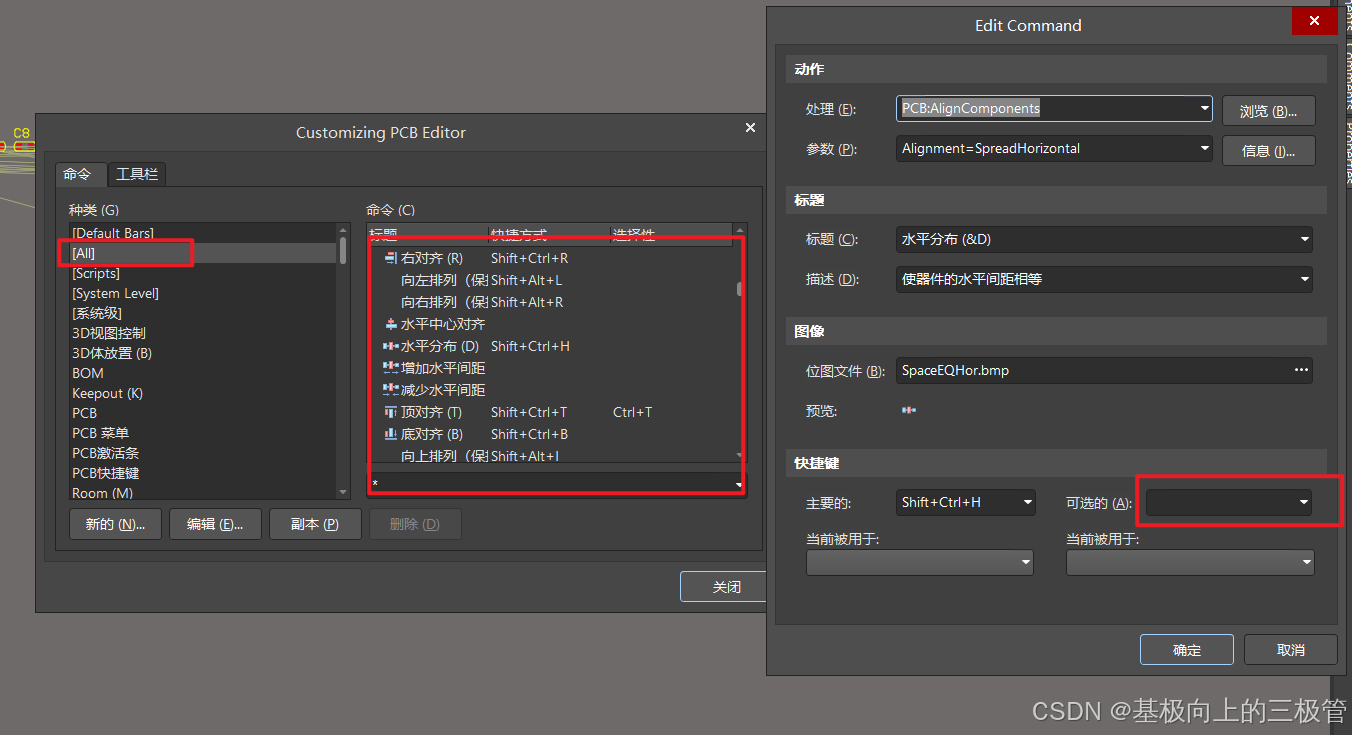Select the 水平中心对齐 icon in command list
This screenshot has height=735, width=1352.
pos(391,324)
